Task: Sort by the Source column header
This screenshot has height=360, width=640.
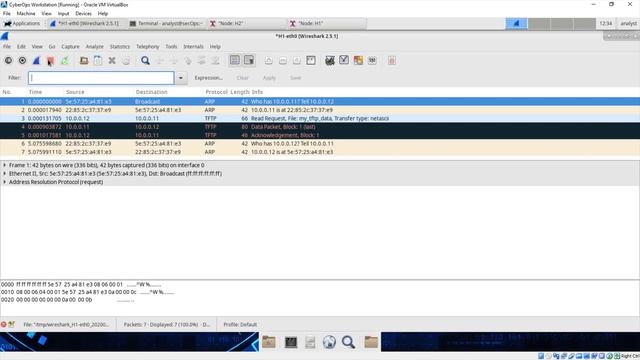Action: click(x=75, y=92)
